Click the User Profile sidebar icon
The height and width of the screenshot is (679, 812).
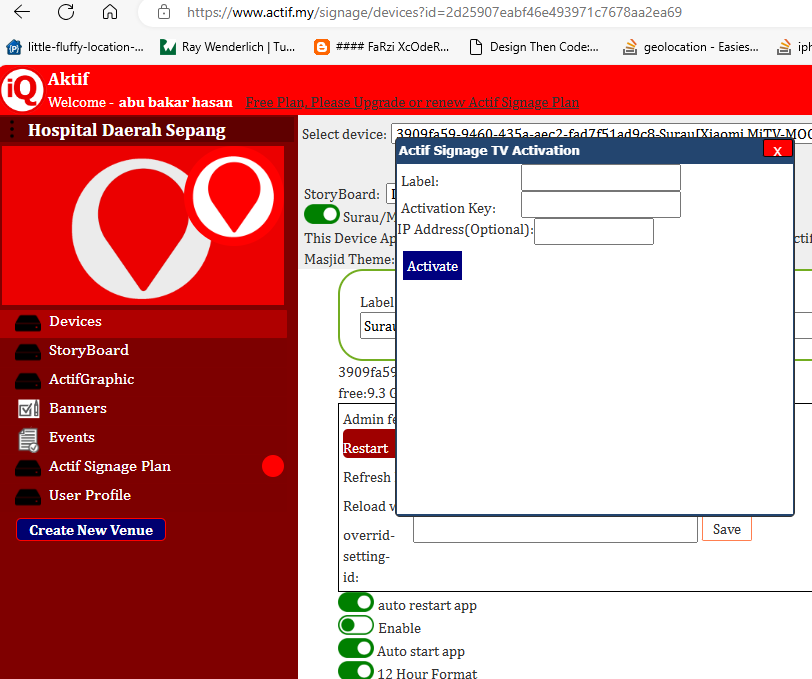click(28, 497)
